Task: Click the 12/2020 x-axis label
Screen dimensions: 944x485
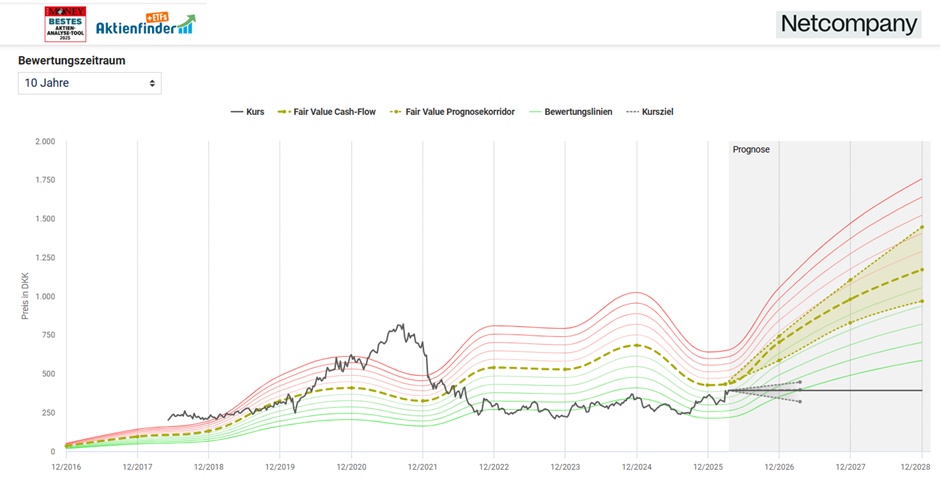Action: coord(351,467)
